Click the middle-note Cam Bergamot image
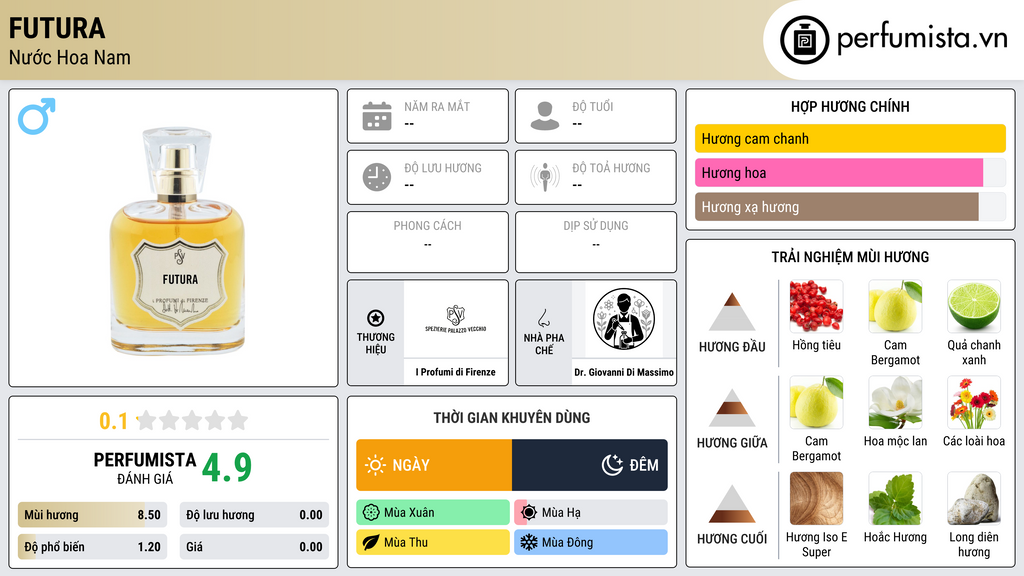 tap(816, 402)
